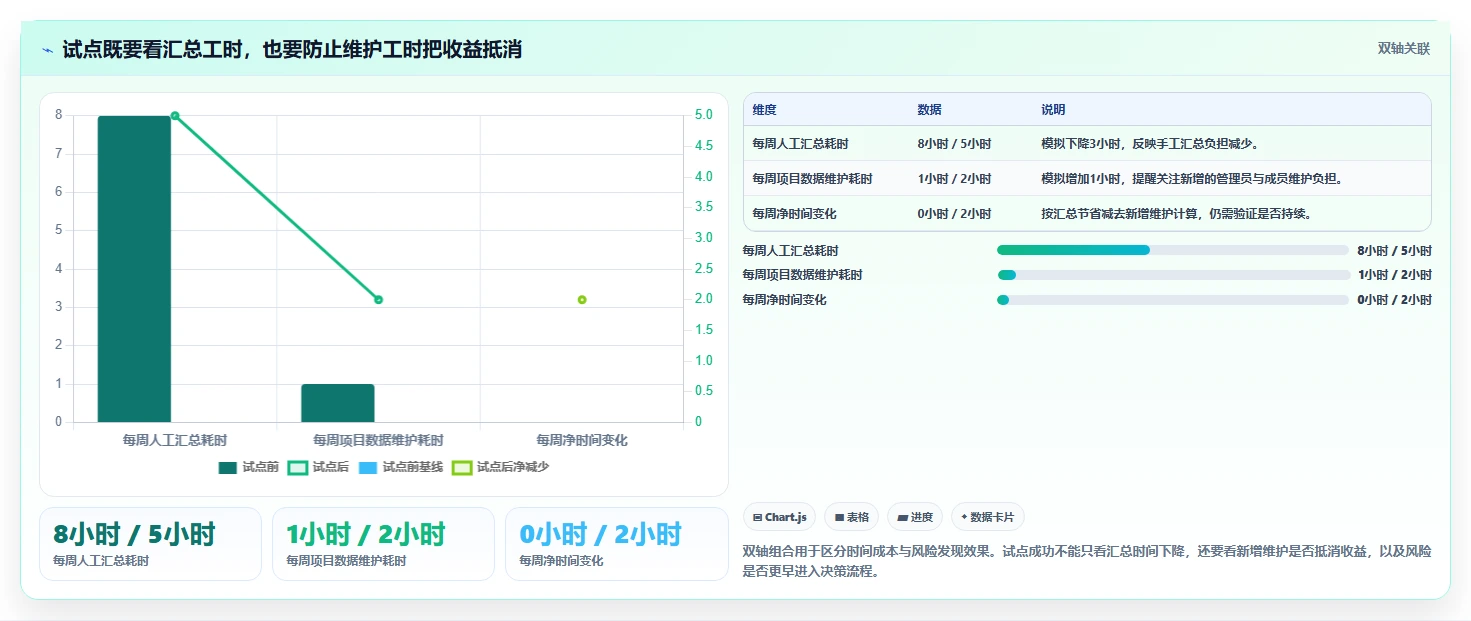Click the dark green line point at 2.0
The height and width of the screenshot is (621, 1471).
click(378, 299)
